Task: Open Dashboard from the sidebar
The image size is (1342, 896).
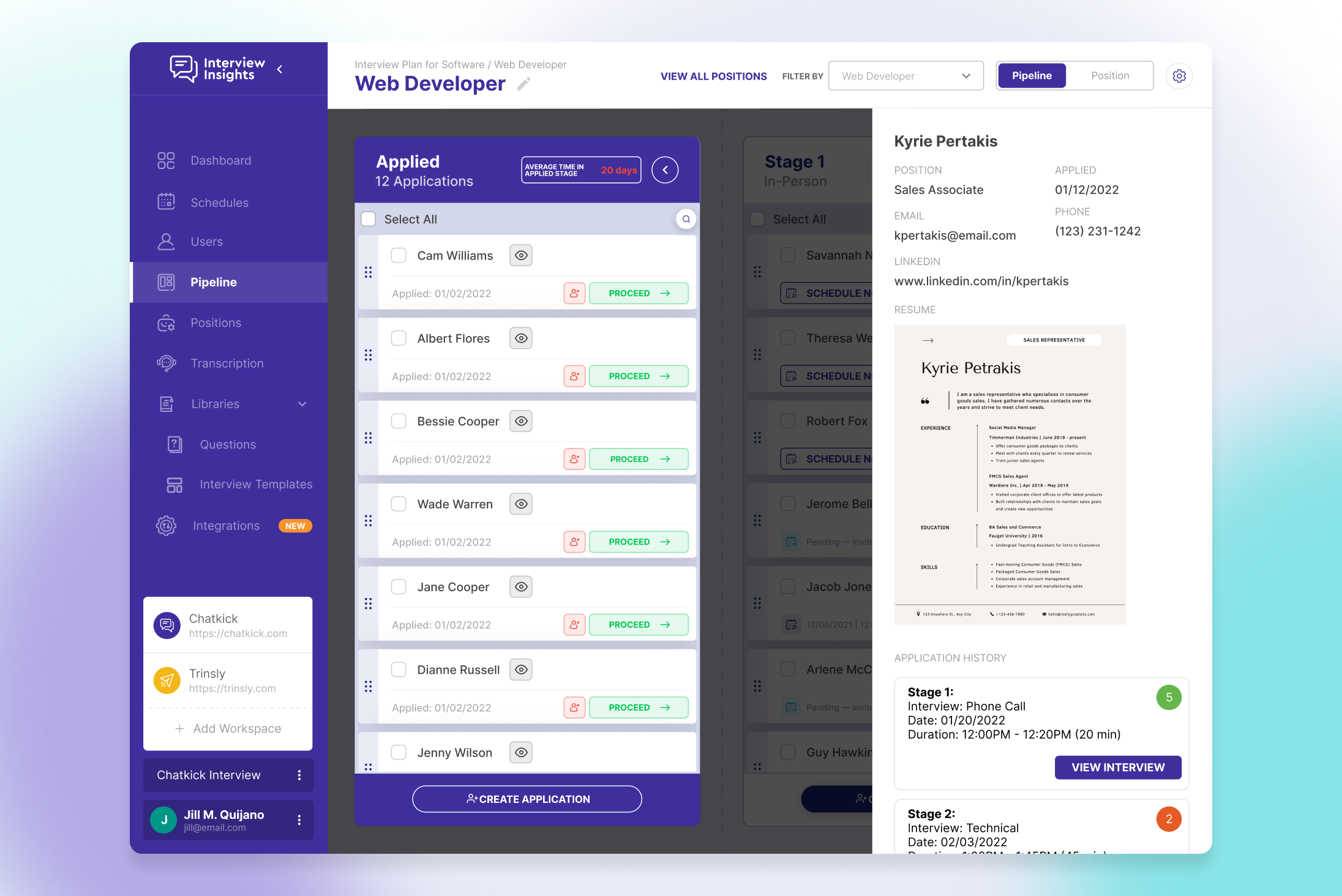Action: 220,160
